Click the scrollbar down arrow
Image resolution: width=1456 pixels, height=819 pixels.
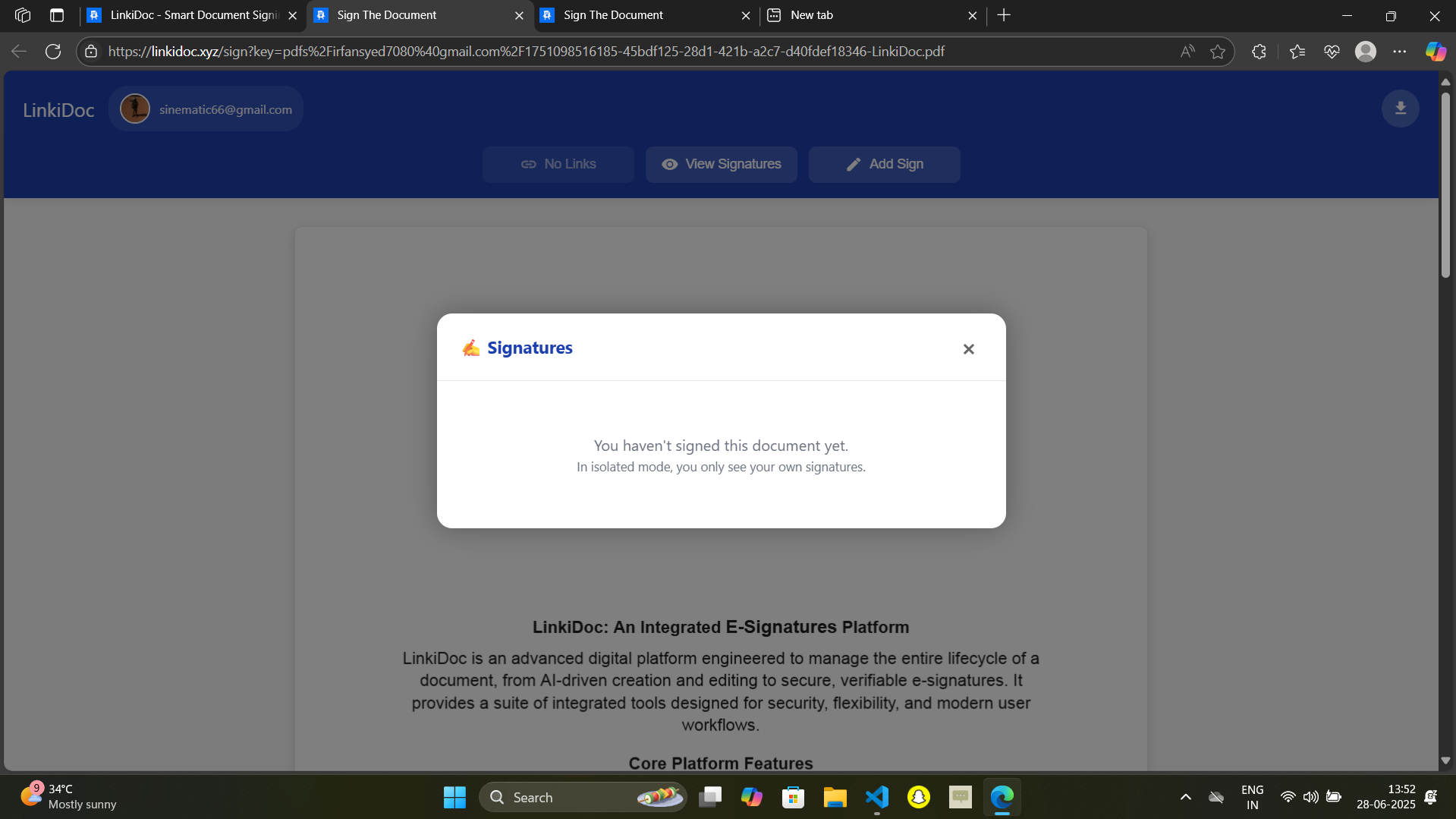(1445, 761)
